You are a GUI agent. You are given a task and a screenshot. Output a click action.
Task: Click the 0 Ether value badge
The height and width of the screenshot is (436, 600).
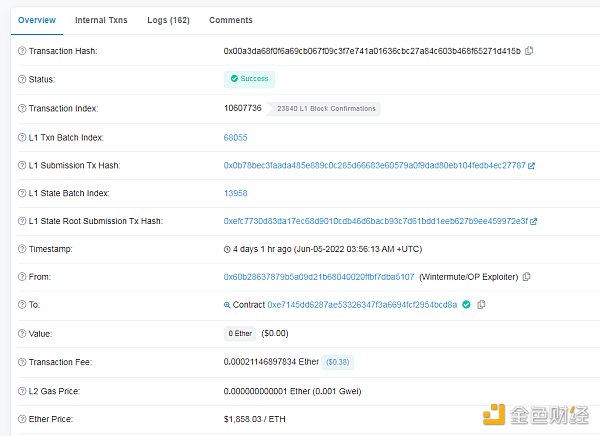click(240, 333)
